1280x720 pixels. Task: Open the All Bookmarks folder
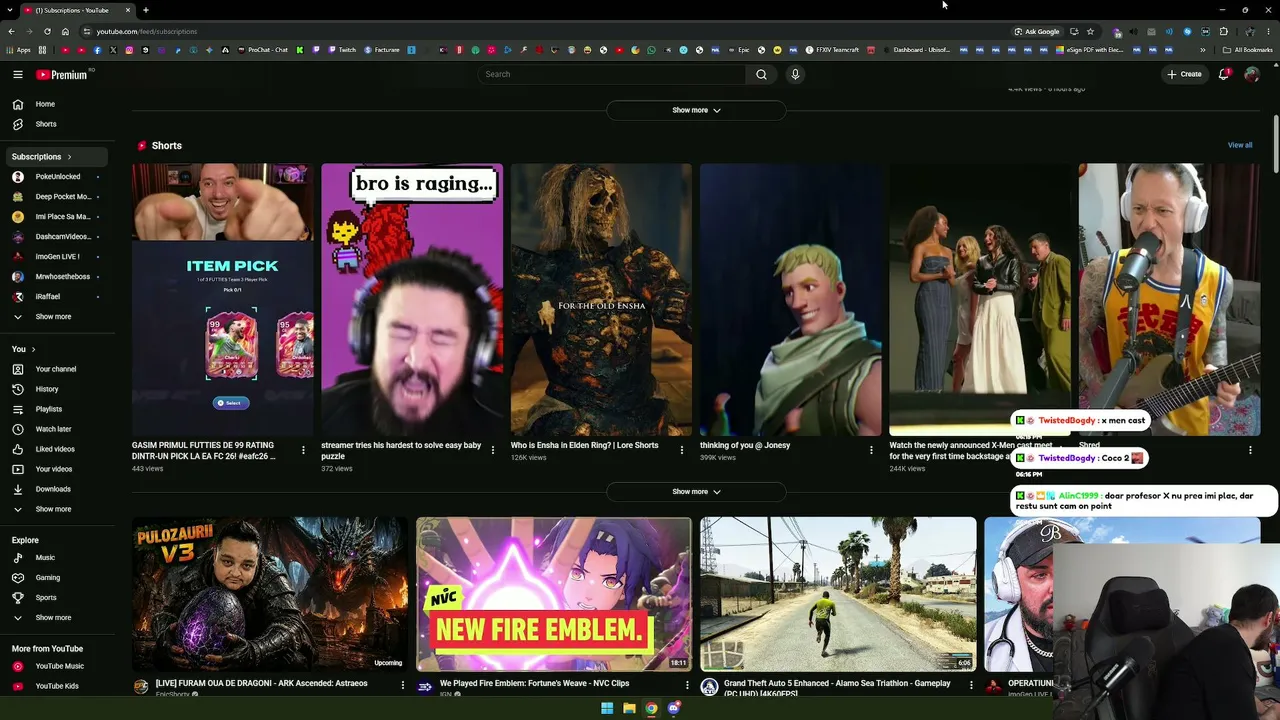click(x=1247, y=50)
